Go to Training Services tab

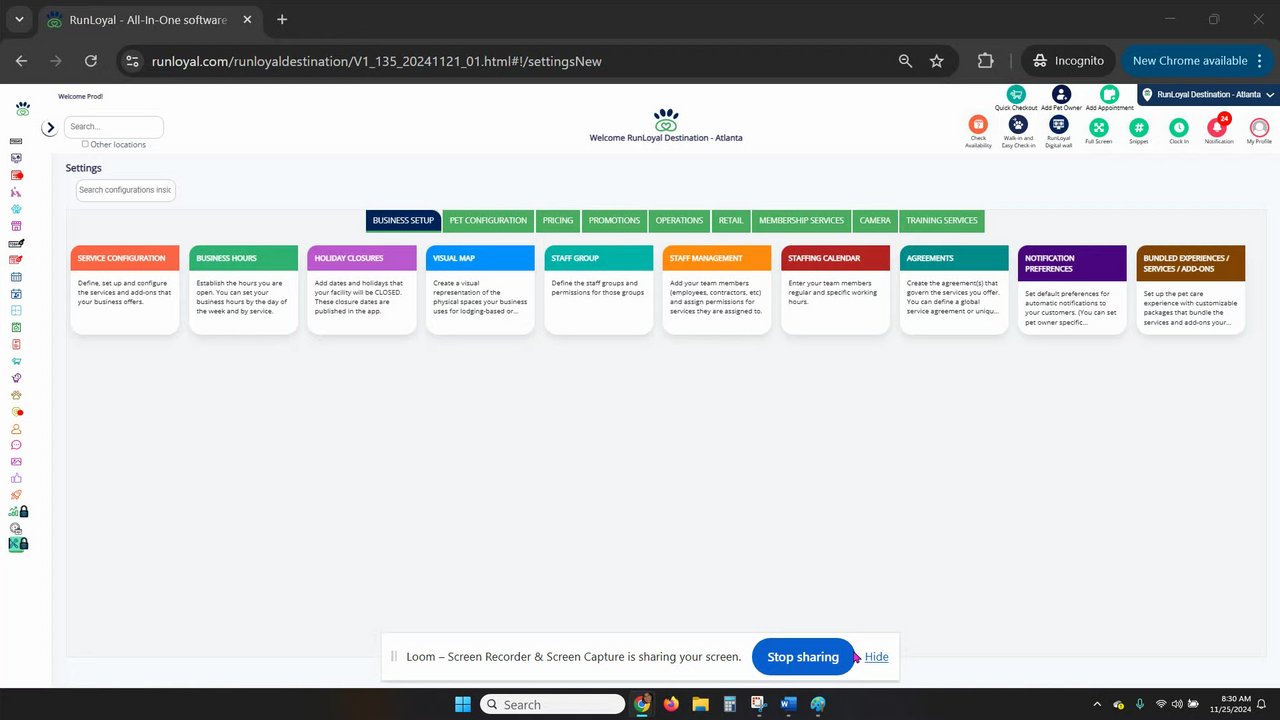coord(942,220)
